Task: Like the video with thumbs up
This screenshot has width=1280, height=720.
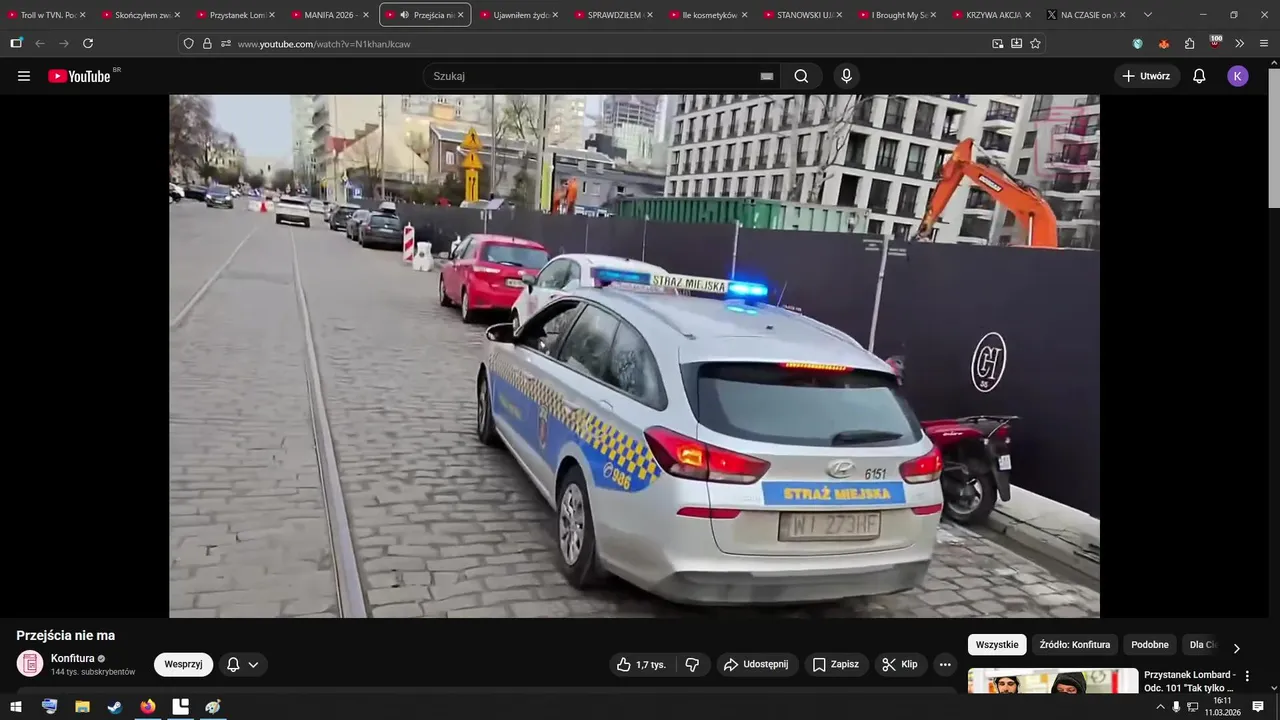Action: [x=642, y=664]
